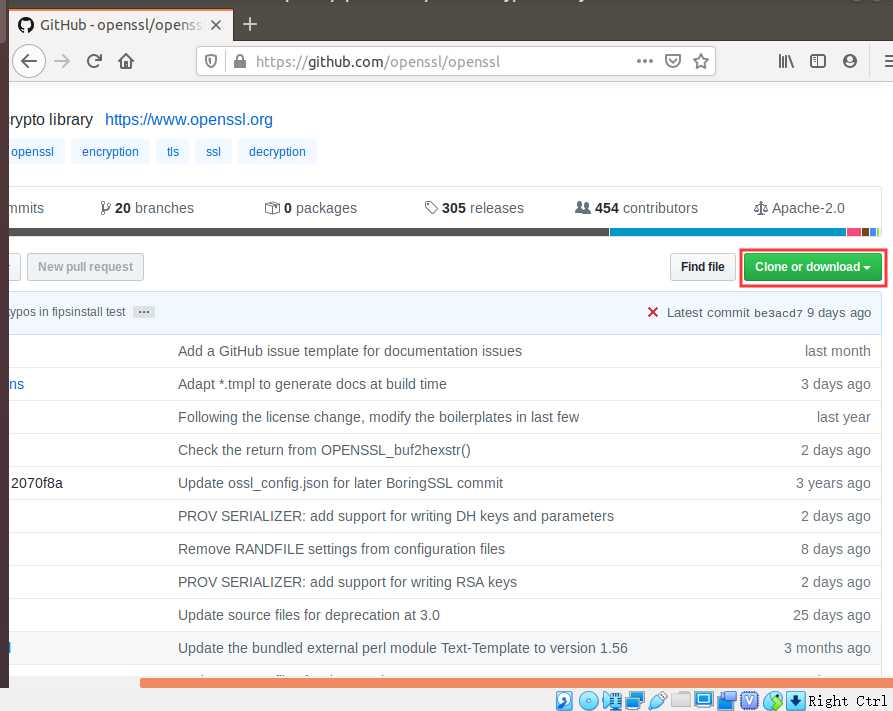893x711 pixels.
Task: Click VirtualBox mouse integration status icon
Action: tap(773, 700)
